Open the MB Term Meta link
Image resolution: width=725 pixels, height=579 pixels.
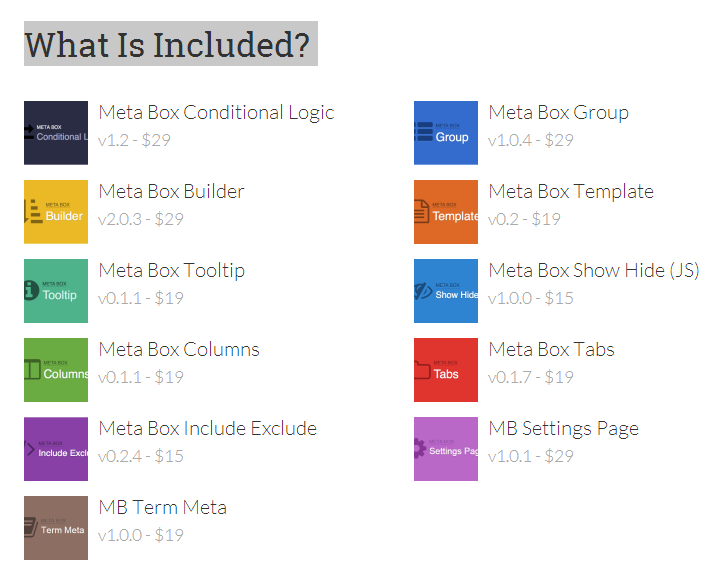pos(163,508)
